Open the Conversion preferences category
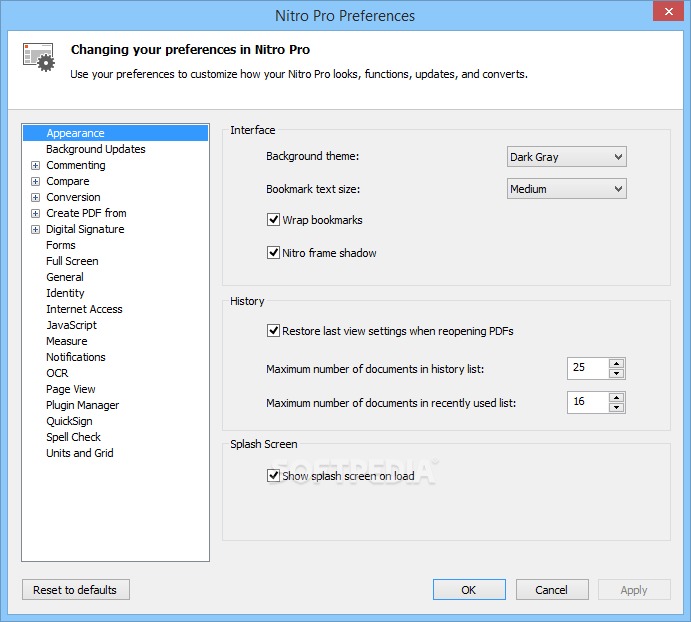The image size is (691, 622). coord(73,197)
